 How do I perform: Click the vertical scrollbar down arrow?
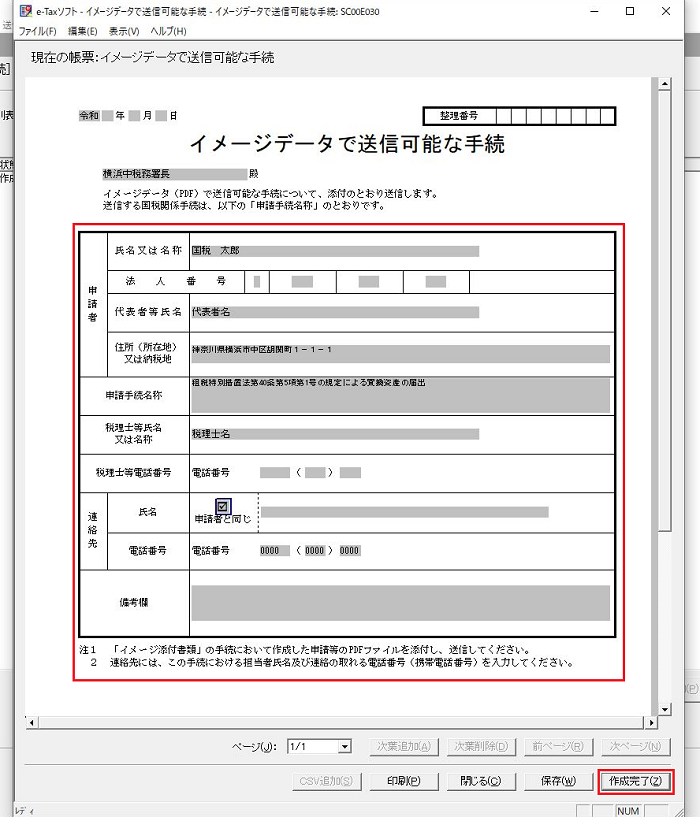pos(664,709)
